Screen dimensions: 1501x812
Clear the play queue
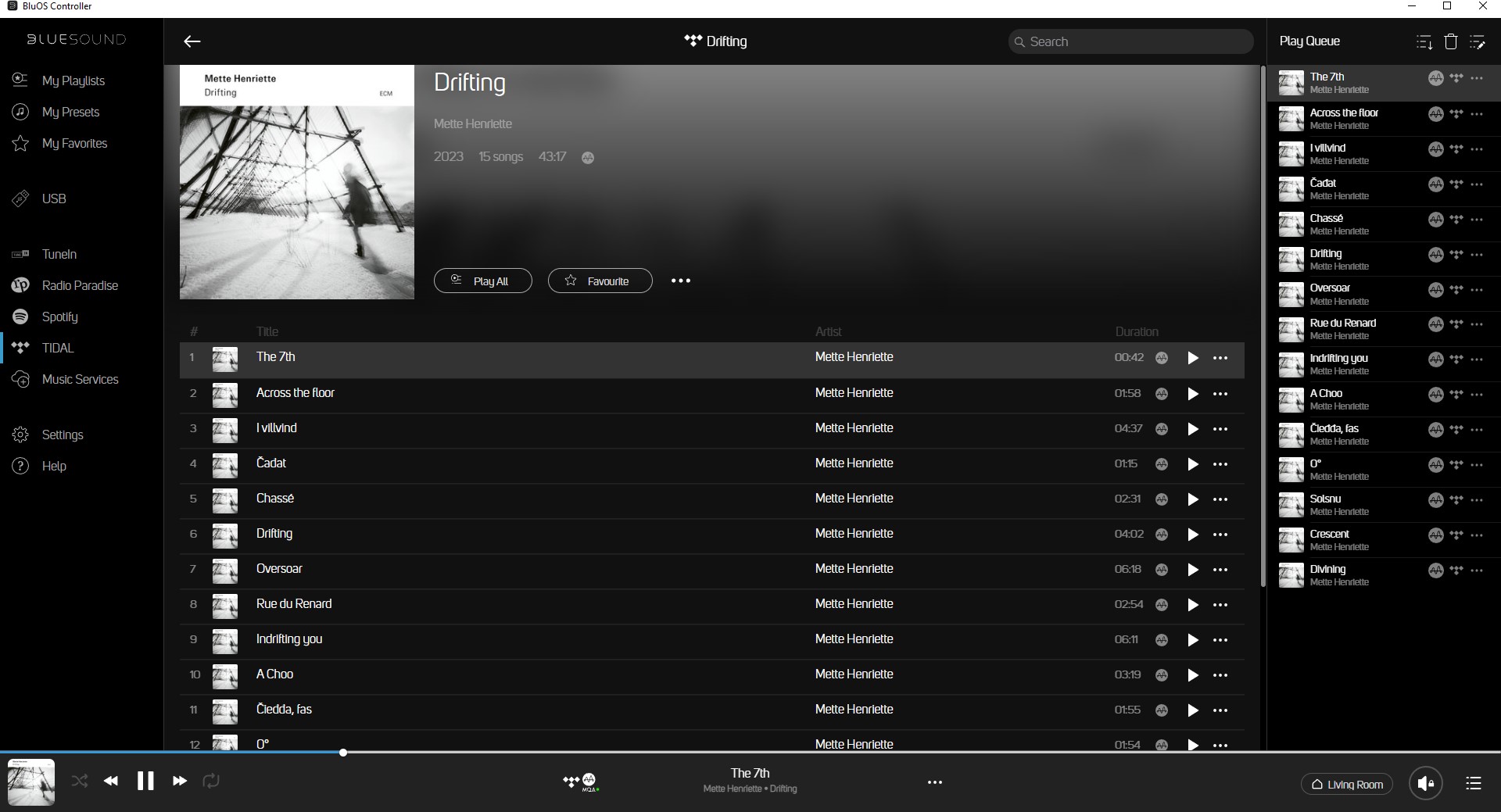coord(1451,41)
